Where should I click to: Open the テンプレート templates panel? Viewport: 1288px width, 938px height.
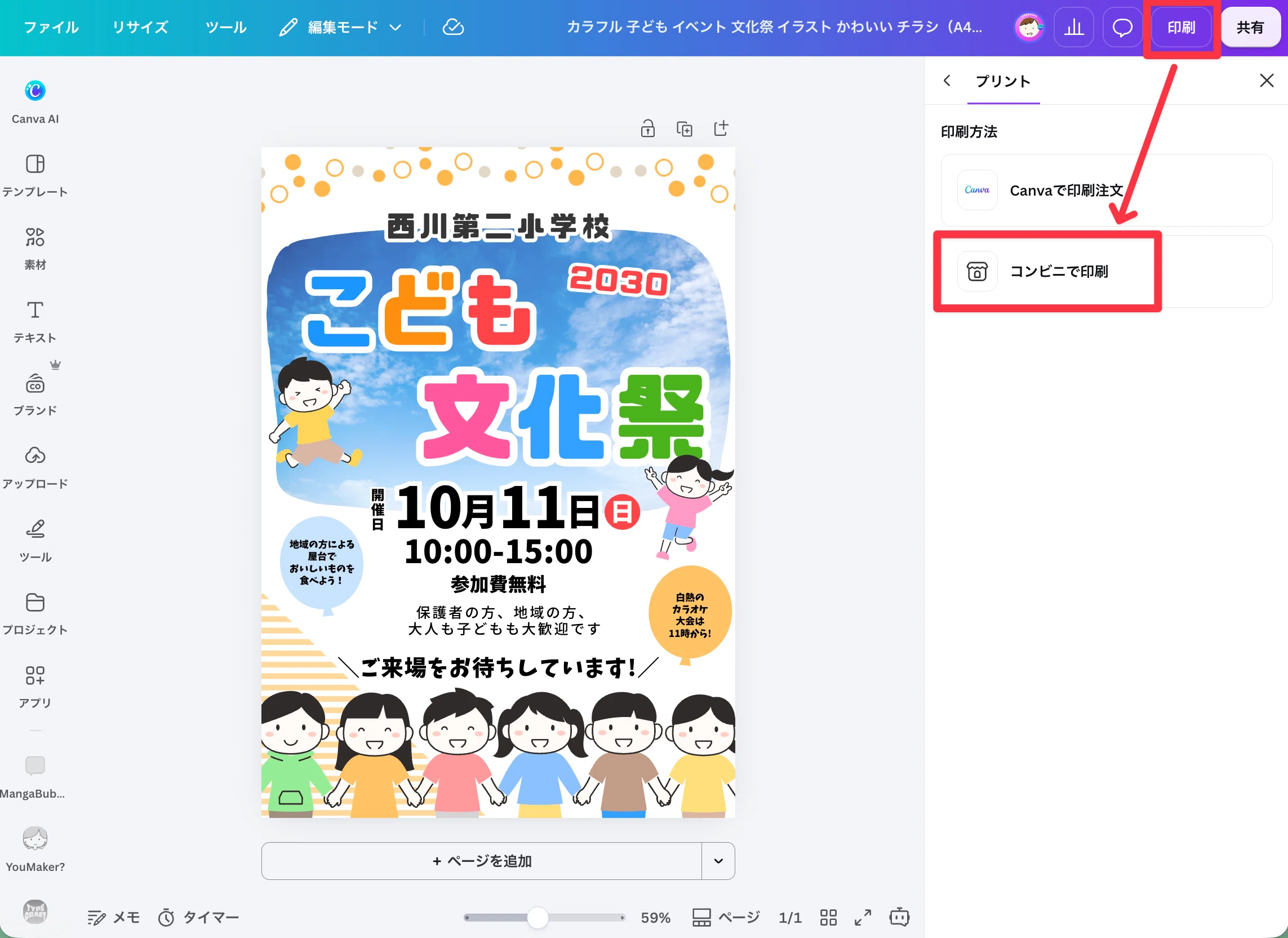click(x=34, y=175)
